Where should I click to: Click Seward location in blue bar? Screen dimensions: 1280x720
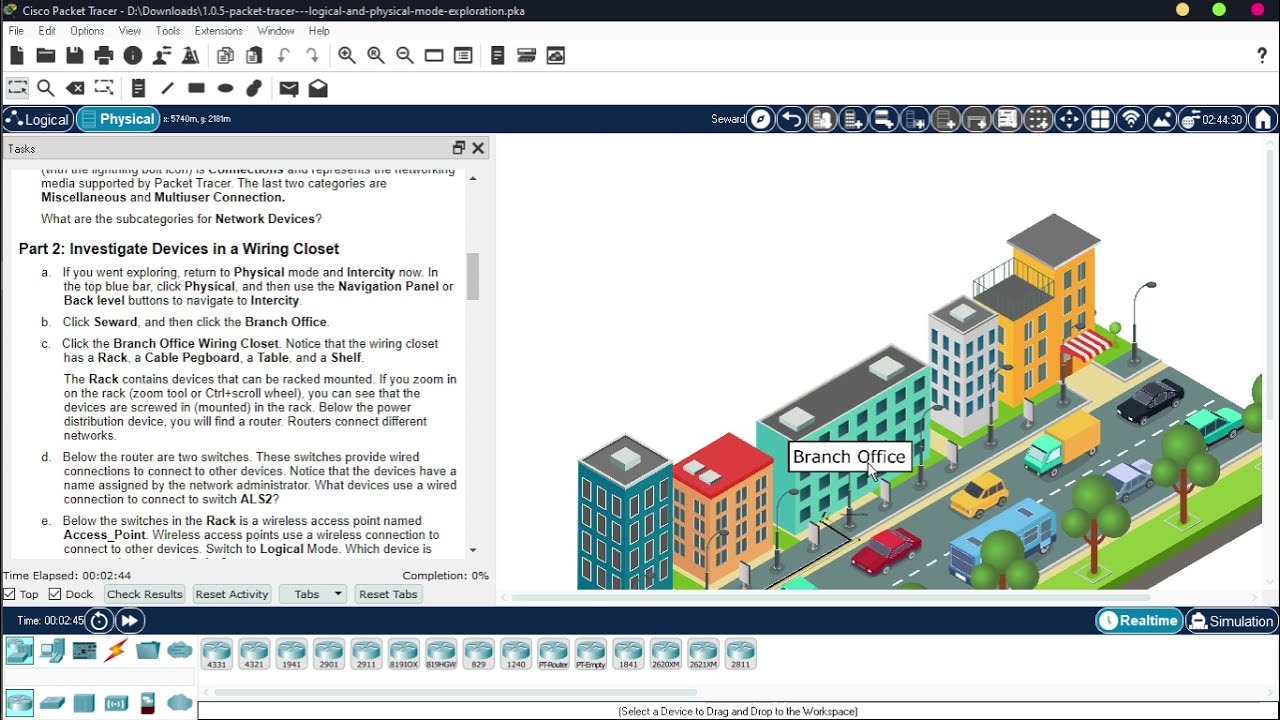[x=728, y=120]
